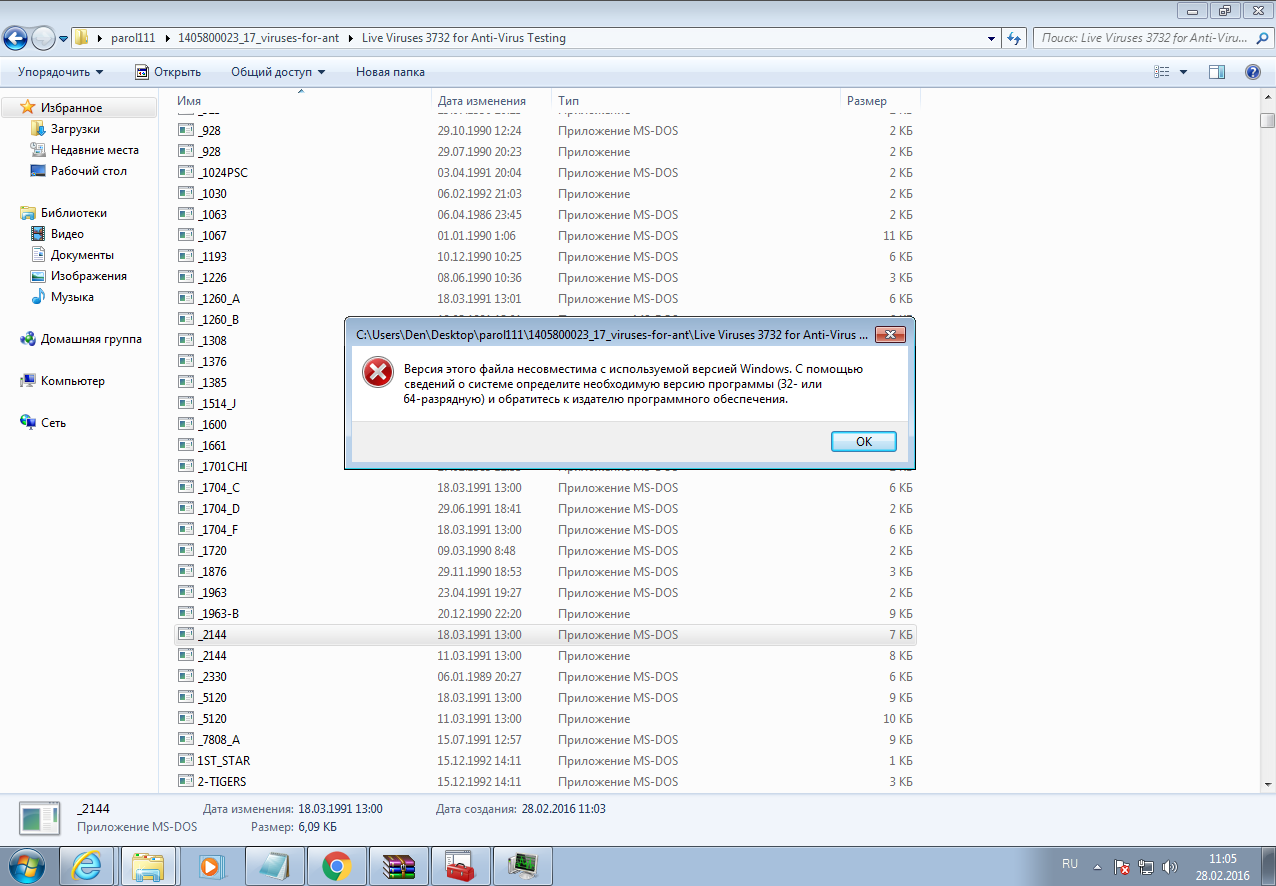The image size is (1276, 886).
Task: Select file _1063 icon
Action: point(186,215)
